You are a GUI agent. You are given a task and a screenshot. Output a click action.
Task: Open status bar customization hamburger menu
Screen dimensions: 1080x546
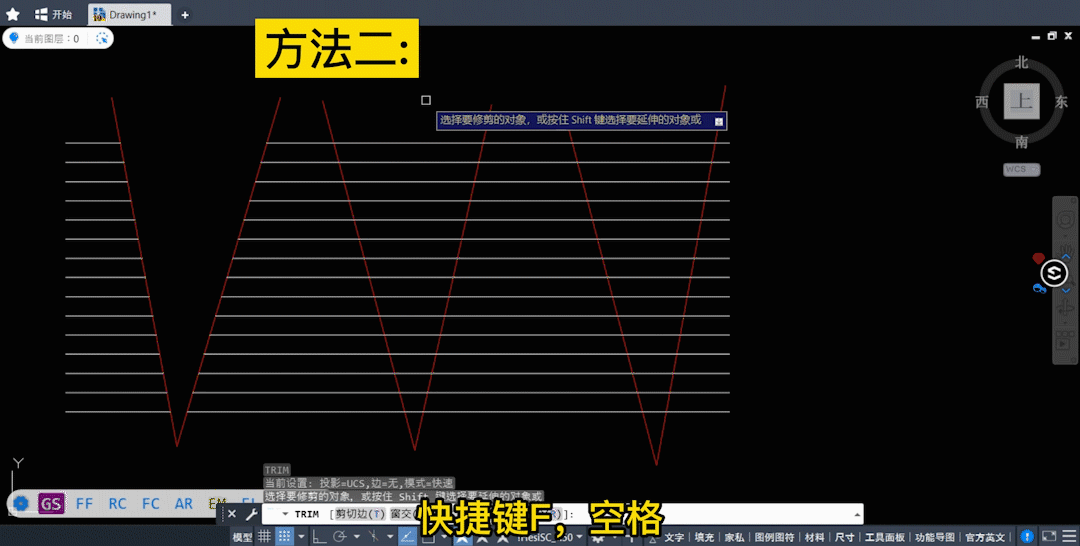pos(1069,536)
